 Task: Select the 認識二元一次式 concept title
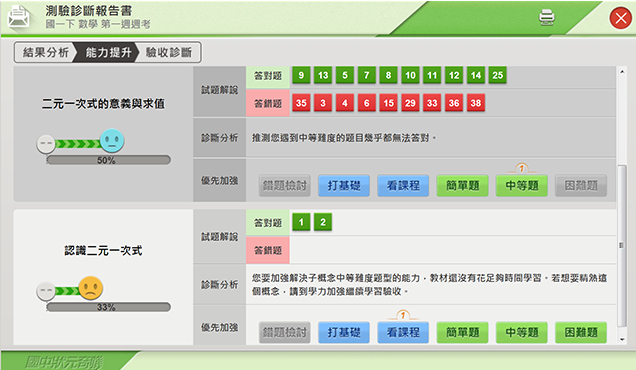tap(103, 251)
